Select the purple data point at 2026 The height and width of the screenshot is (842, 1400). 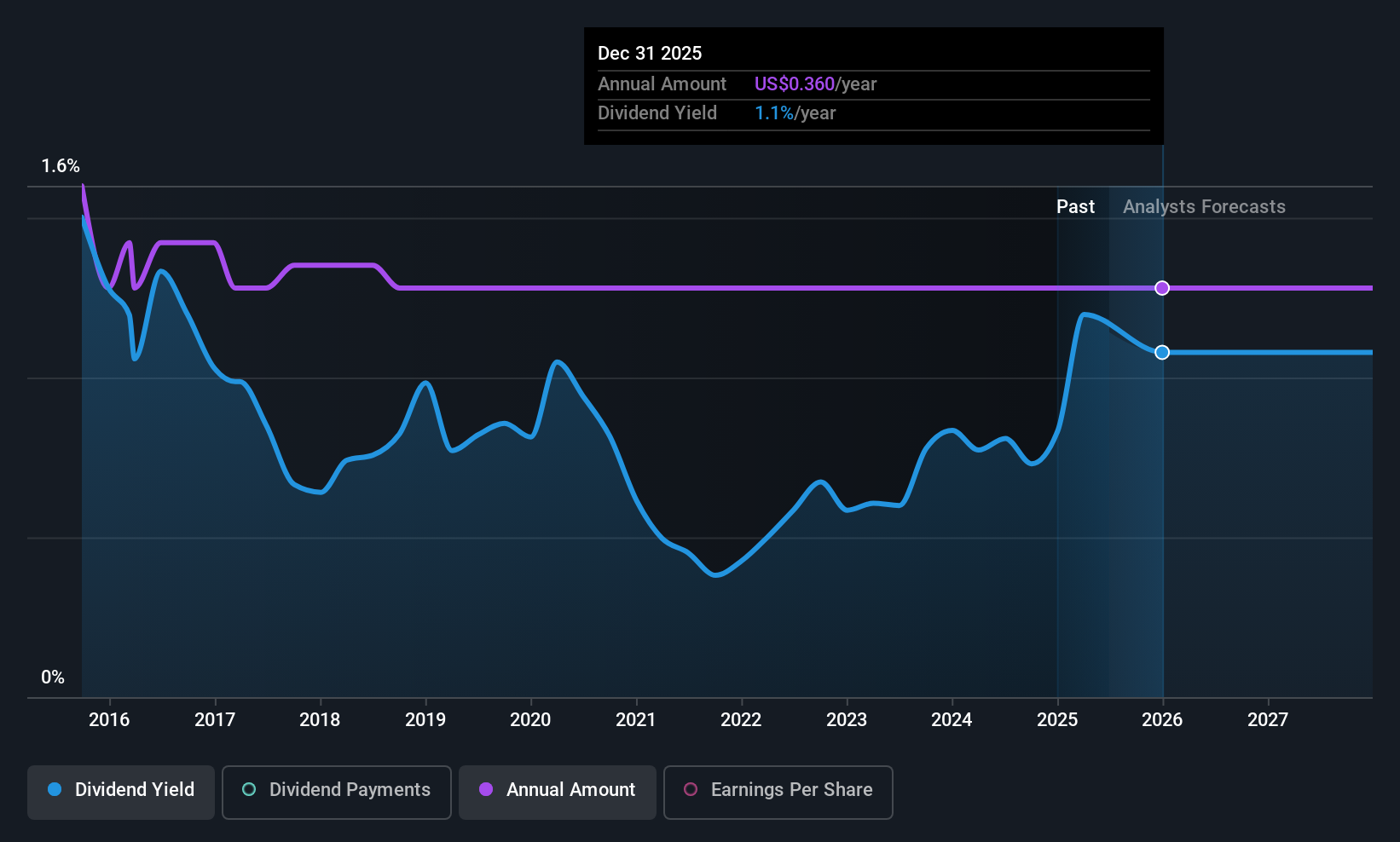tap(1162, 288)
